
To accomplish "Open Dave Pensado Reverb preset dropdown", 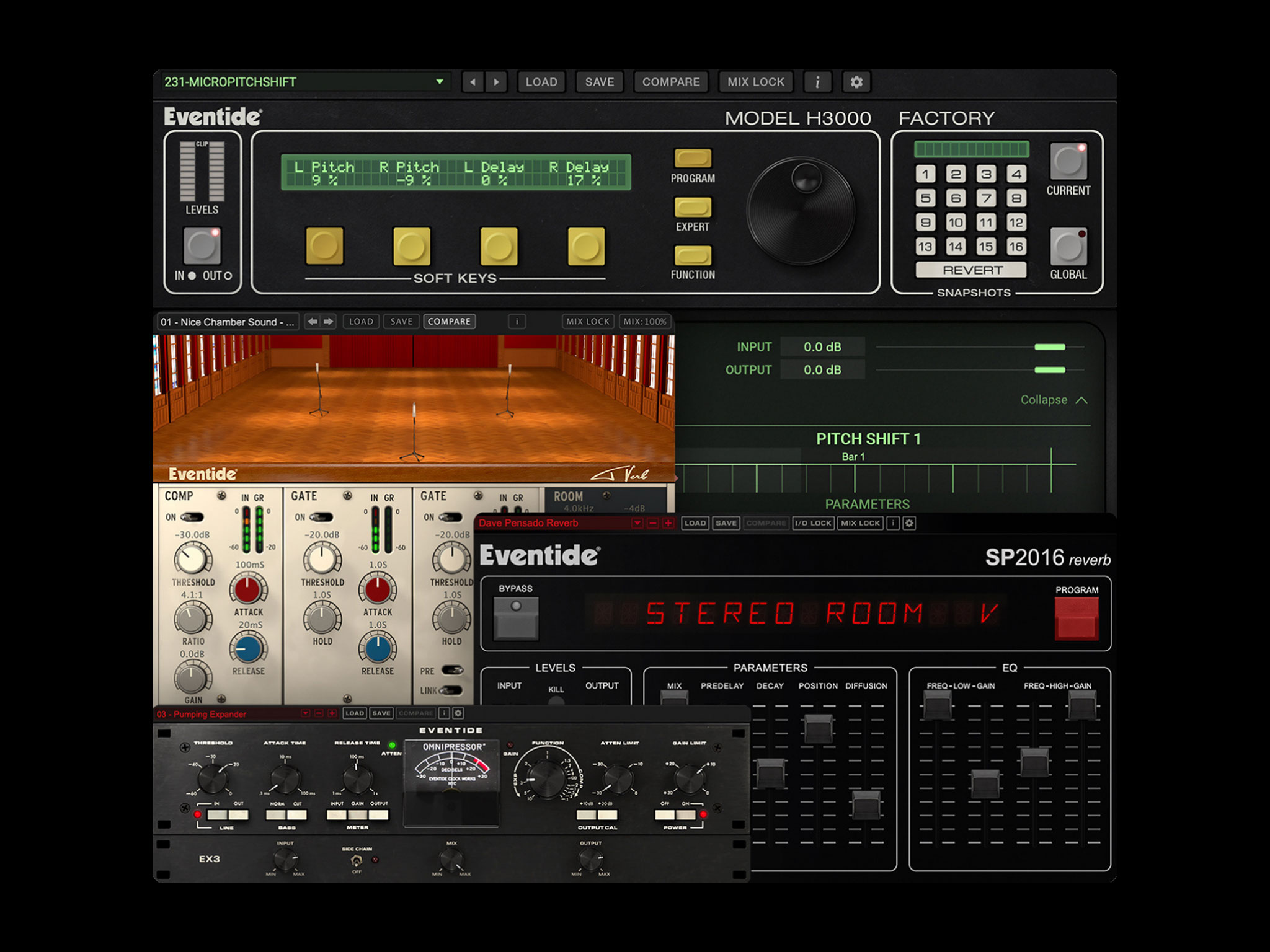I will [637, 523].
